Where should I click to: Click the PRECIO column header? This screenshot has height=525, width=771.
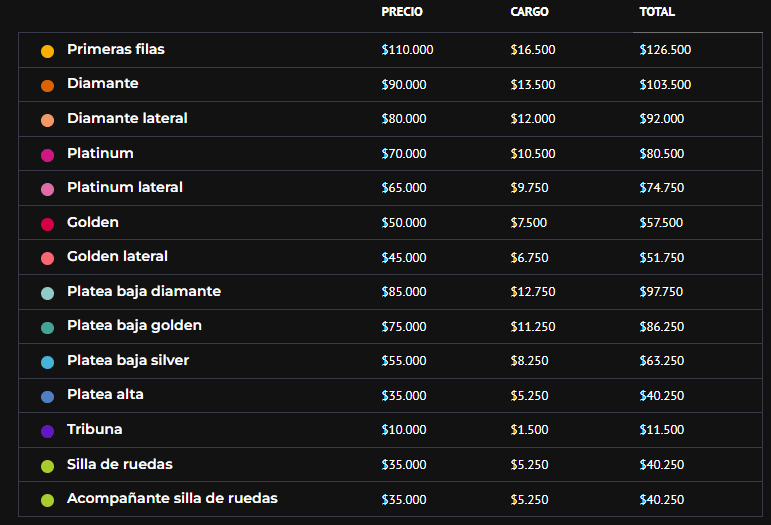coord(402,12)
